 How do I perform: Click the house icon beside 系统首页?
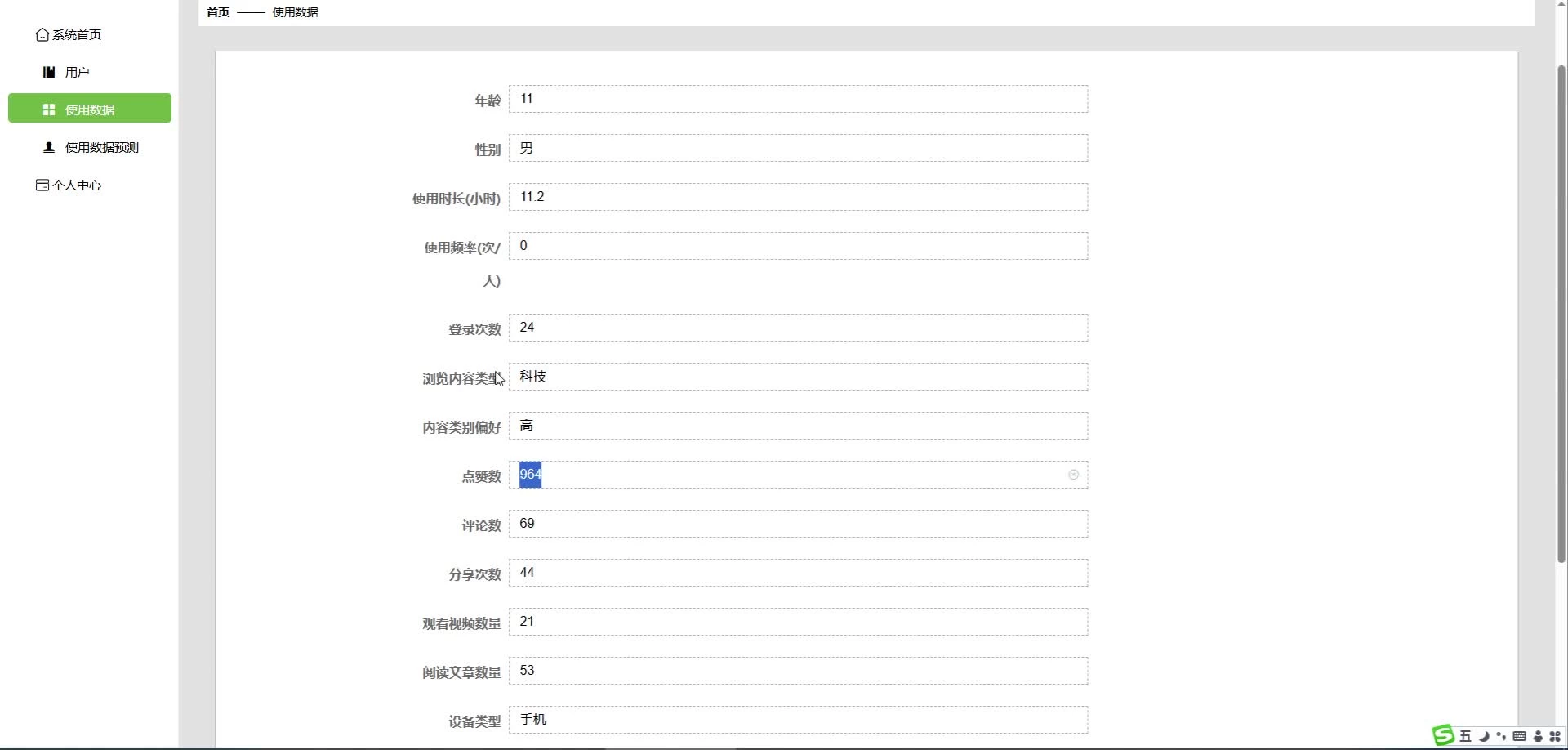[42, 34]
